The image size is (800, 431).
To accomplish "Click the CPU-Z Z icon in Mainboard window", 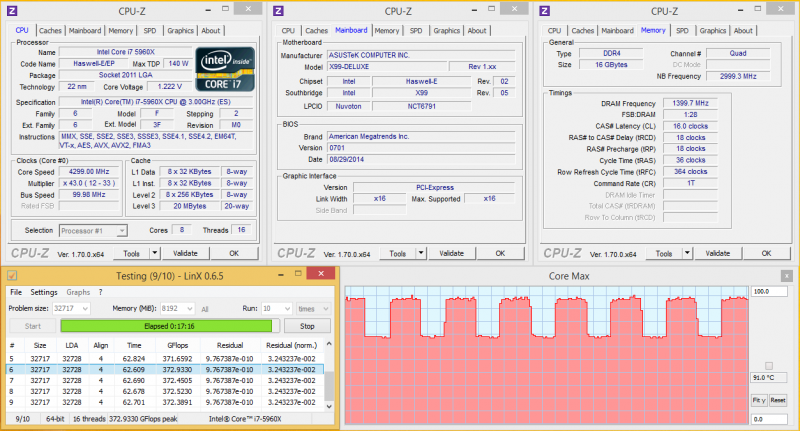I will pyautogui.click(x=279, y=11).
